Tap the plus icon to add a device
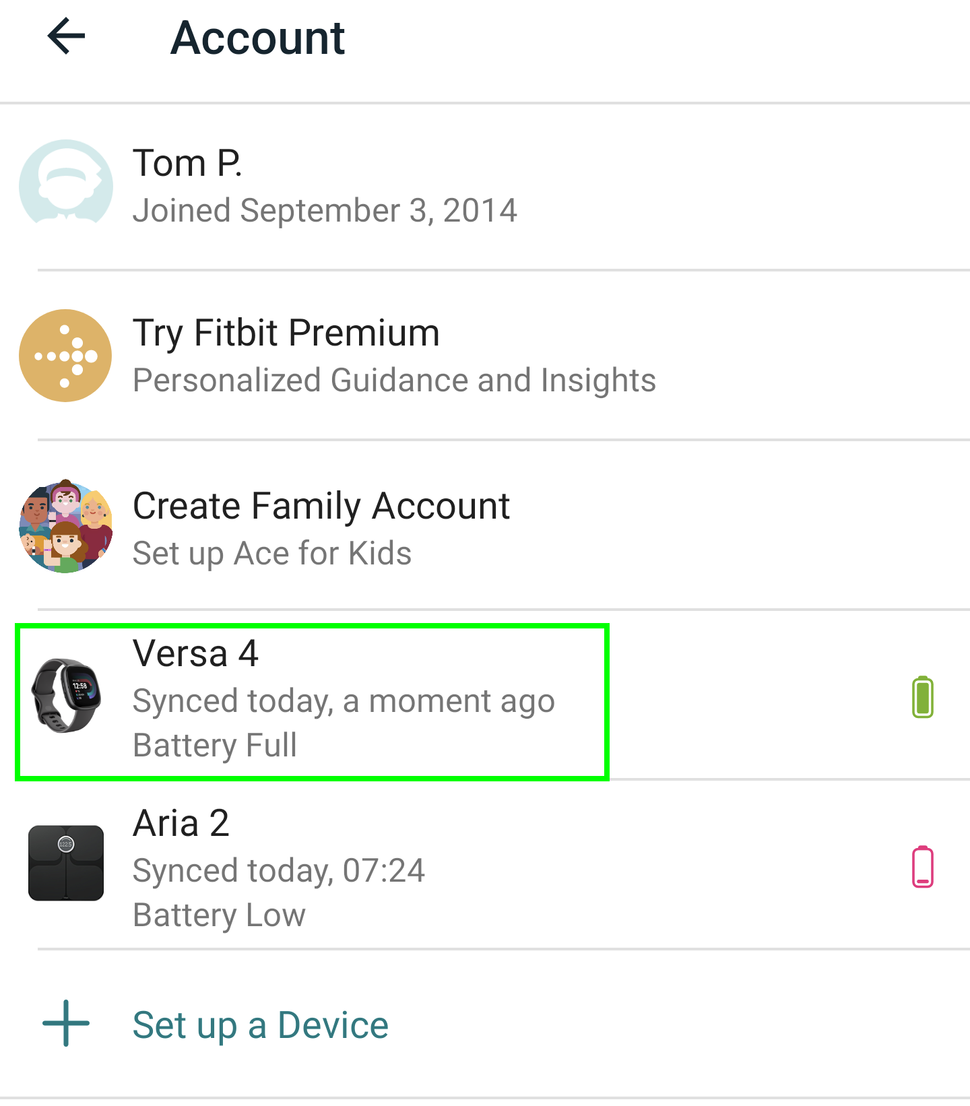Screen dimensions: 970x1106 [x=64, y=1024]
